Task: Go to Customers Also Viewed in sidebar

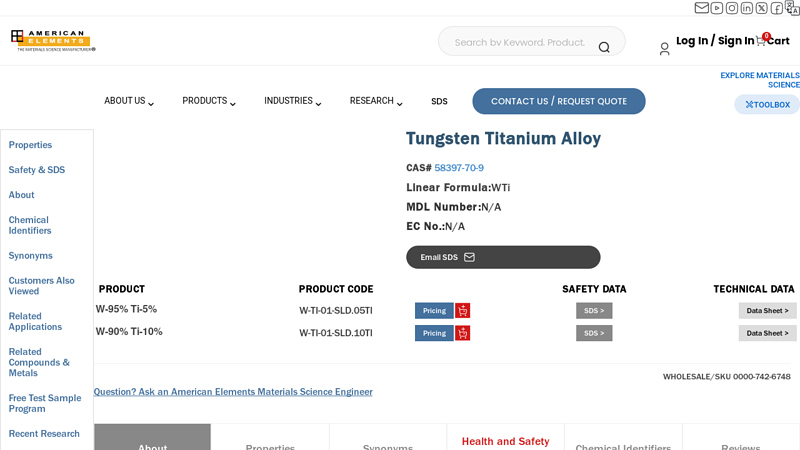Action: [x=41, y=286]
